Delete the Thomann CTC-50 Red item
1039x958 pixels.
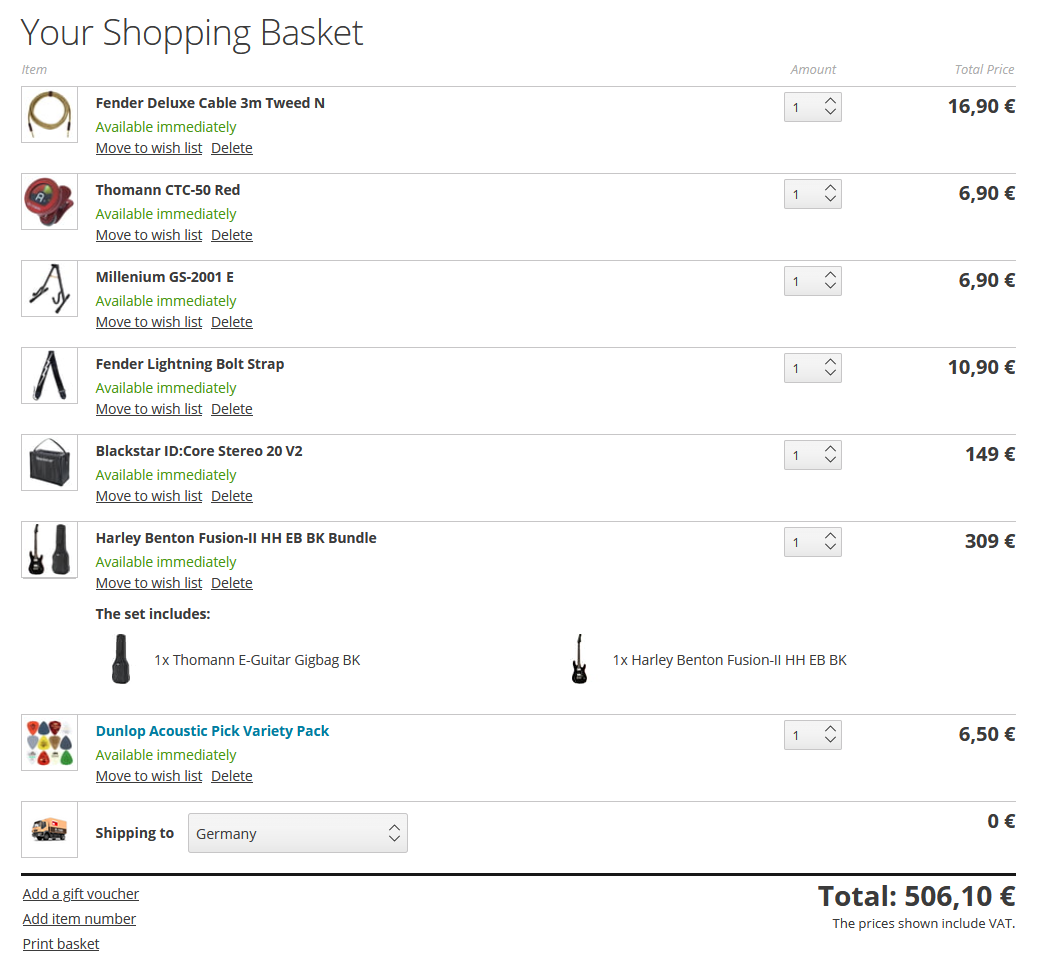click(231, 235)
